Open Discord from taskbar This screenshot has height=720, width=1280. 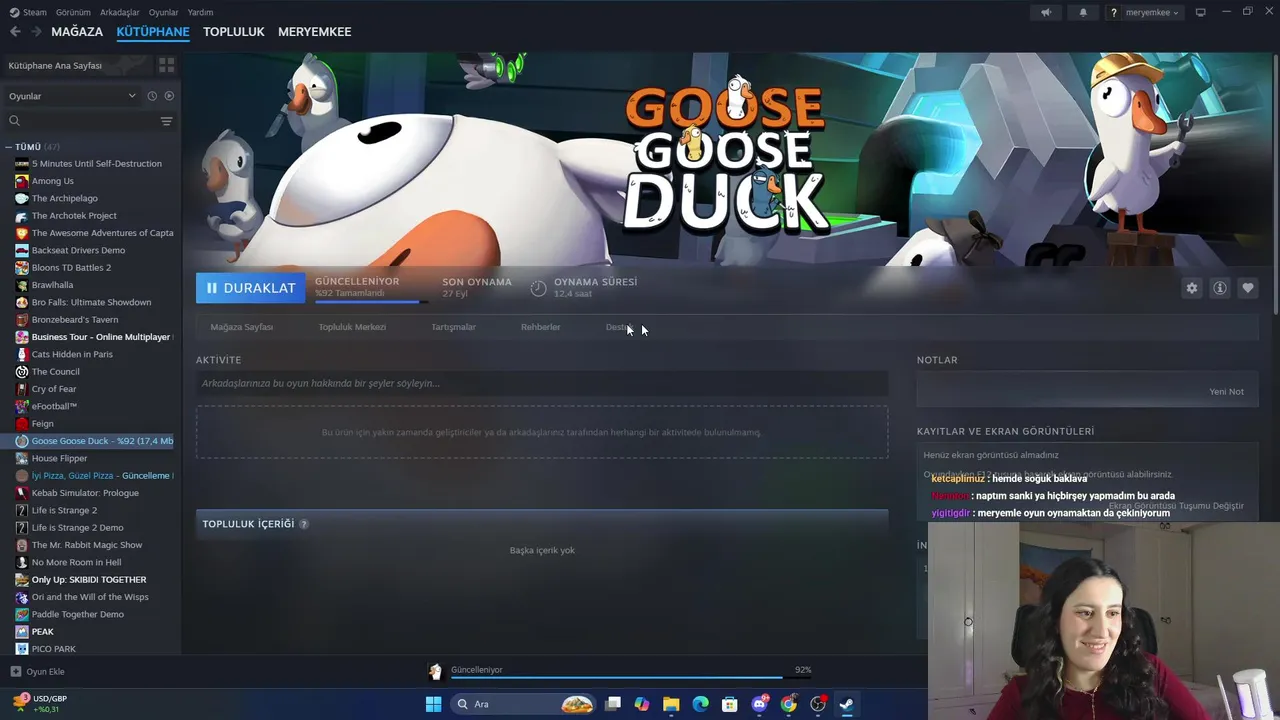click(x=759, y=704)
